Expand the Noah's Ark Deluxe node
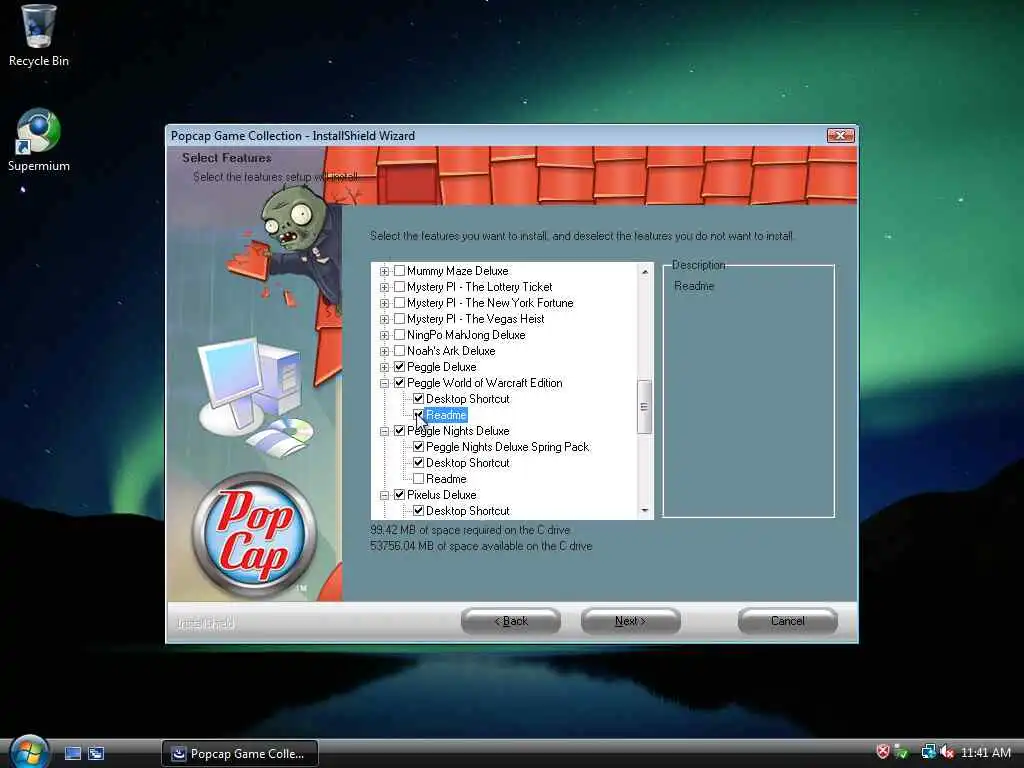Image resolution: width=1024 pixels, height=768 pixels. click(384, 351)
